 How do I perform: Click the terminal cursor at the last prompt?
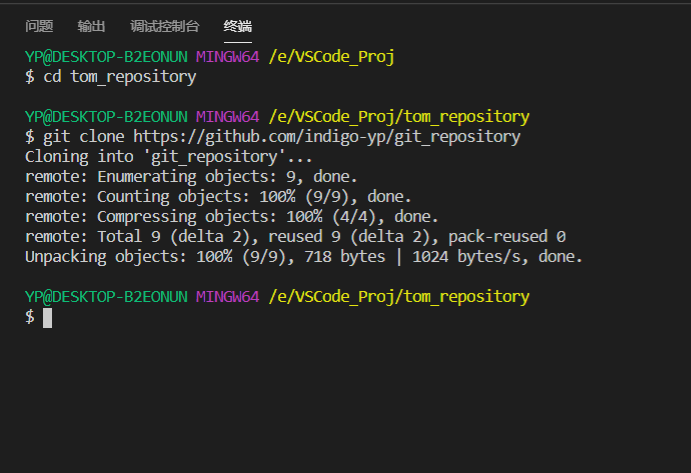(x=47, y=317)
